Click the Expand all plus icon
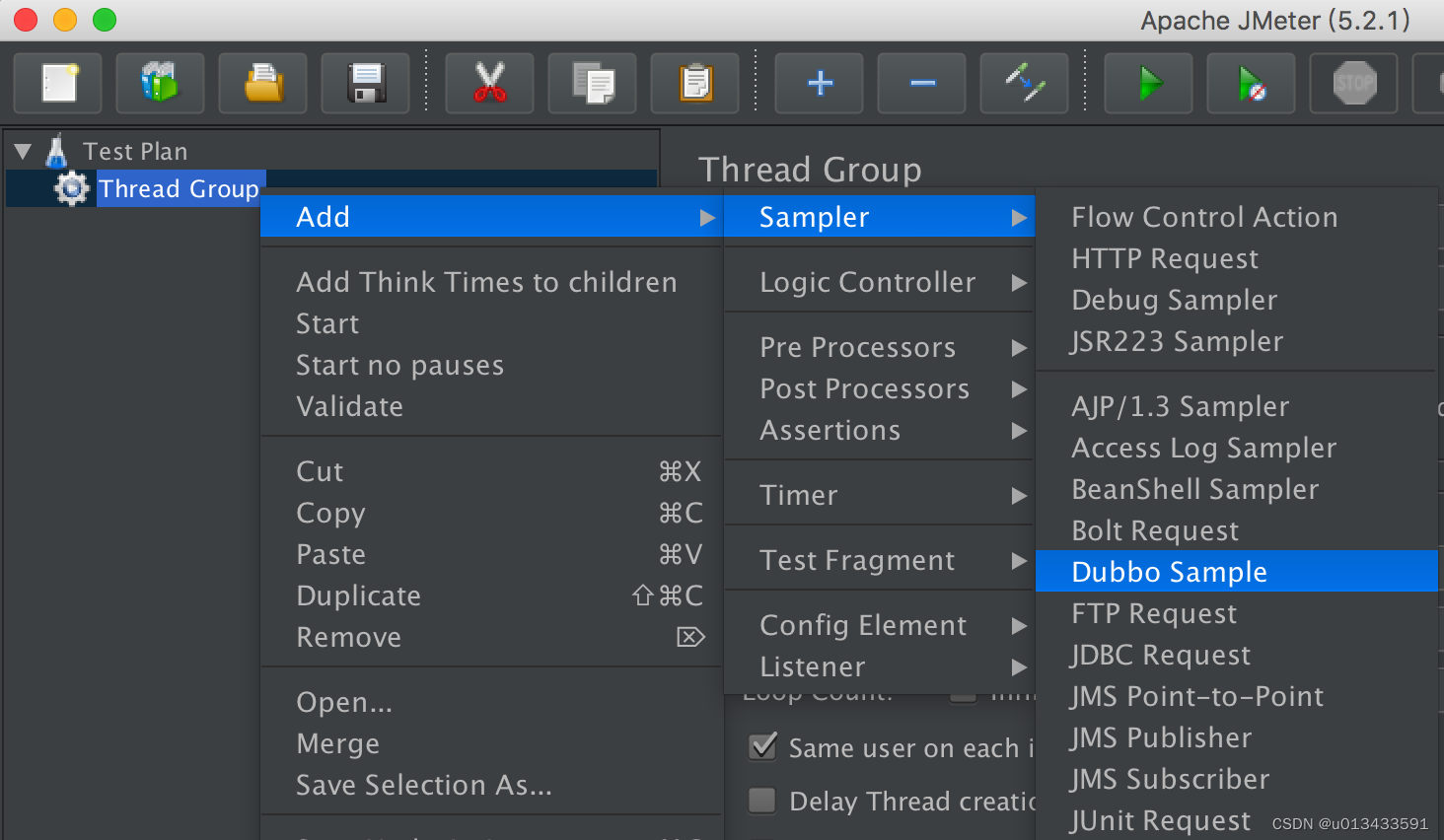The image size is (1444, 840). coord(820,83)
